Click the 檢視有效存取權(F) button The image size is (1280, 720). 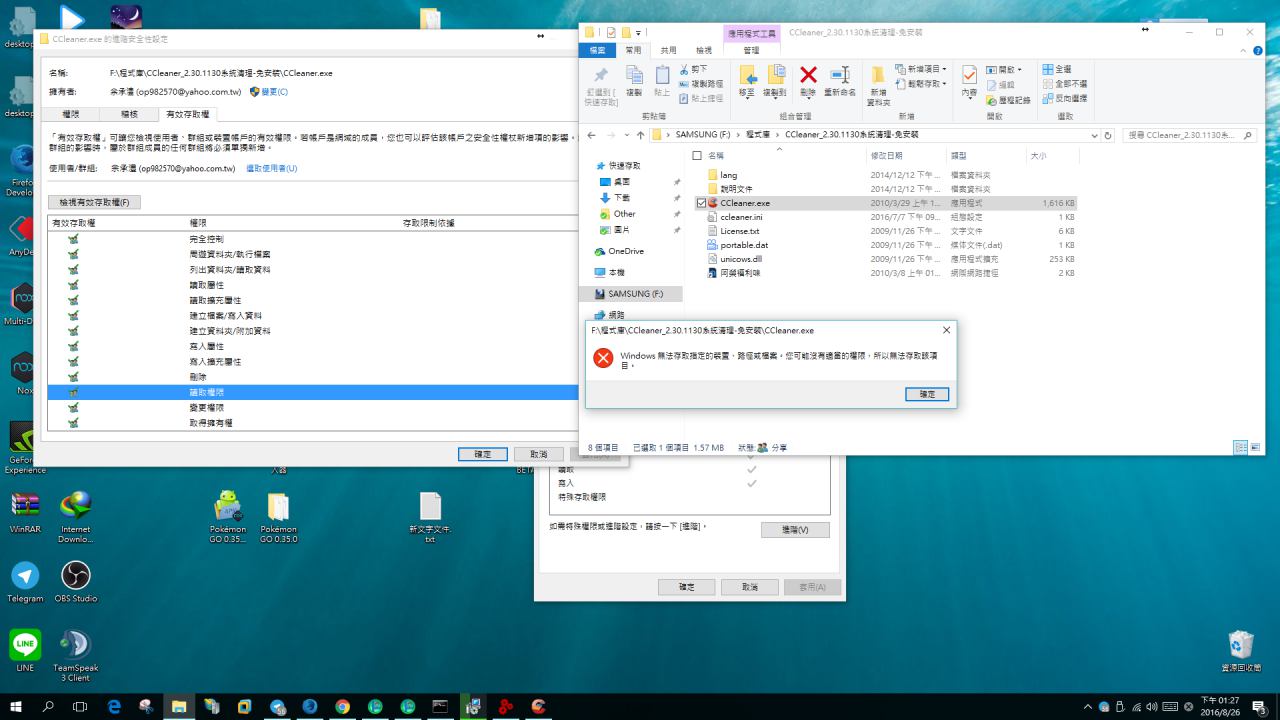[x=94, y=202]
